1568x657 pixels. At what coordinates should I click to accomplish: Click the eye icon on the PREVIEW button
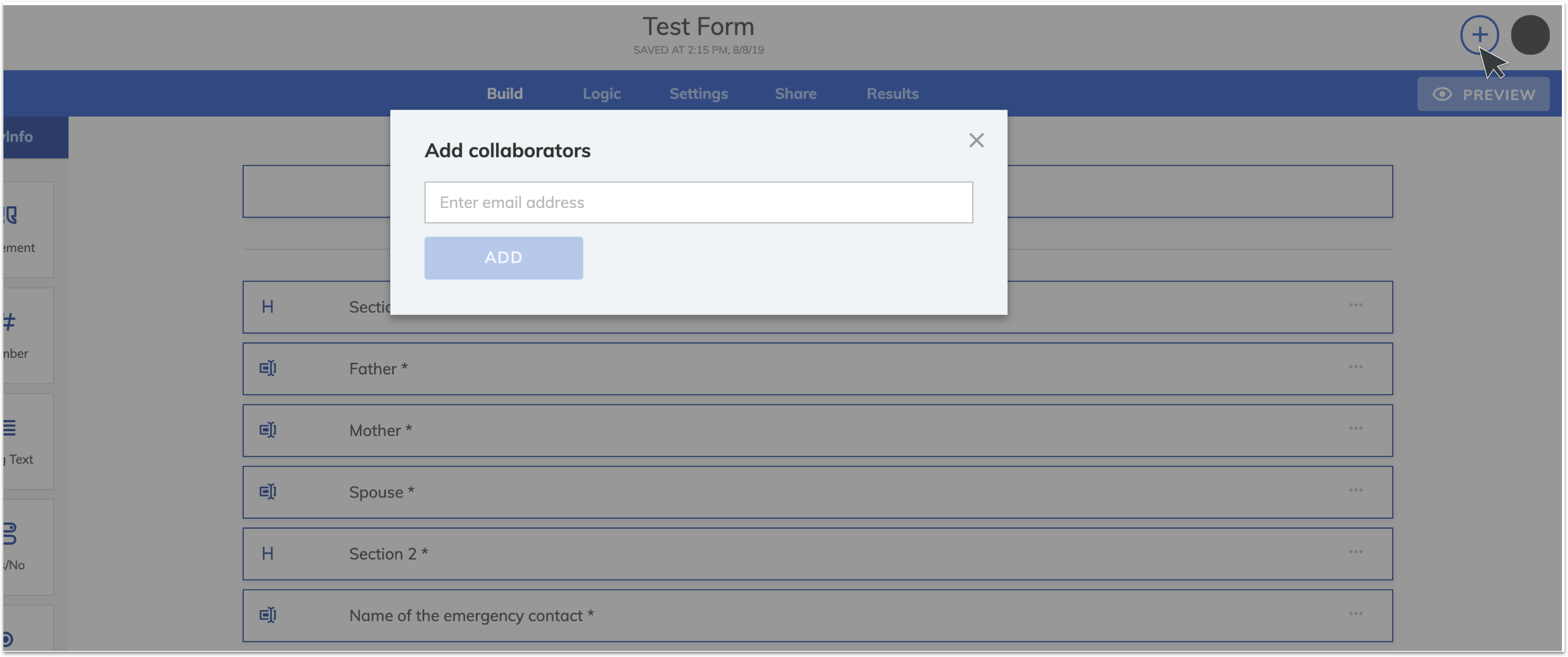[x=1441, y=94]
